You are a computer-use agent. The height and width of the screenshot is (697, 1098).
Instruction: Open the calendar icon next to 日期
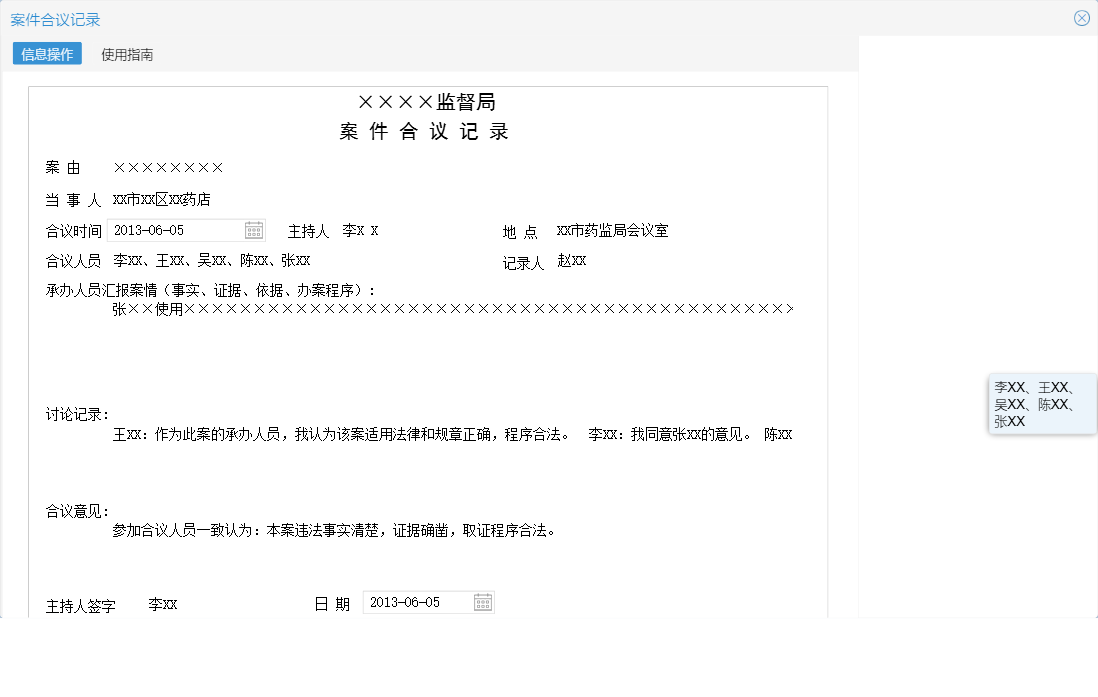(x=483, y=601)
